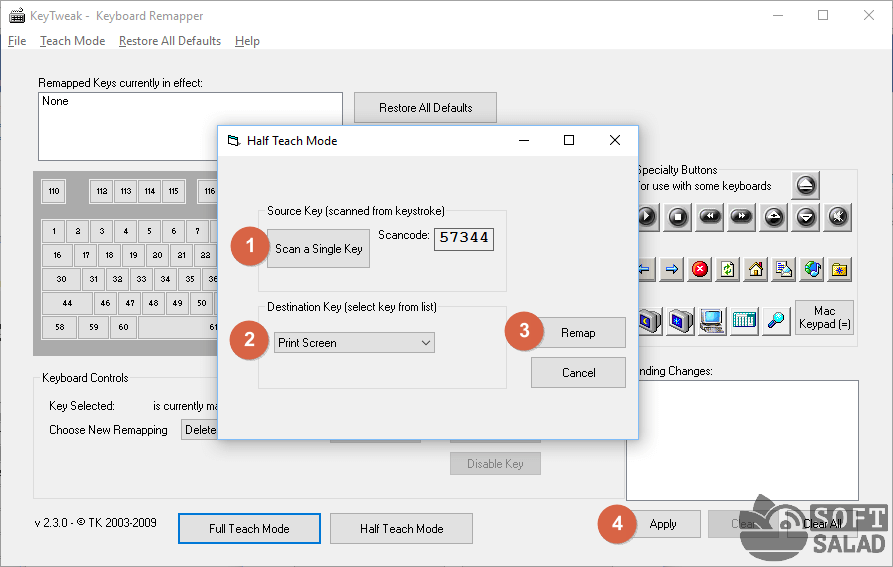This screenshot has width=893, height=567.
Task: Click the red browser Stop icon
Action: (700, 269)
